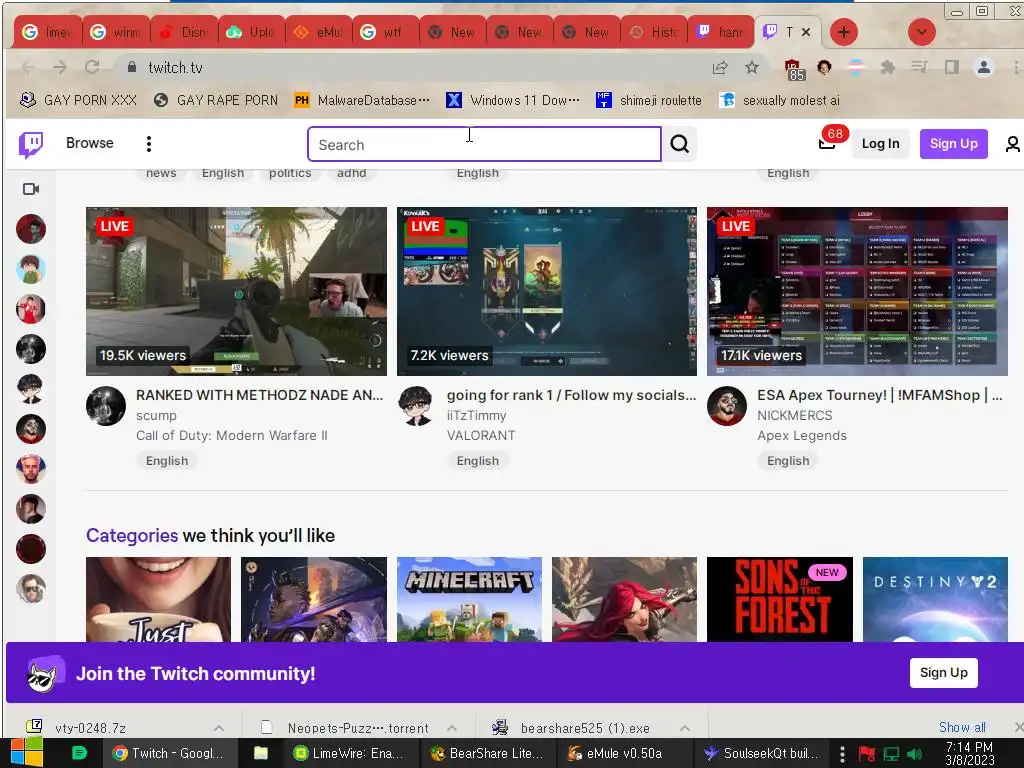1024x768 pixels.
Task: Click the news tag
Action: tap(161, 173)
